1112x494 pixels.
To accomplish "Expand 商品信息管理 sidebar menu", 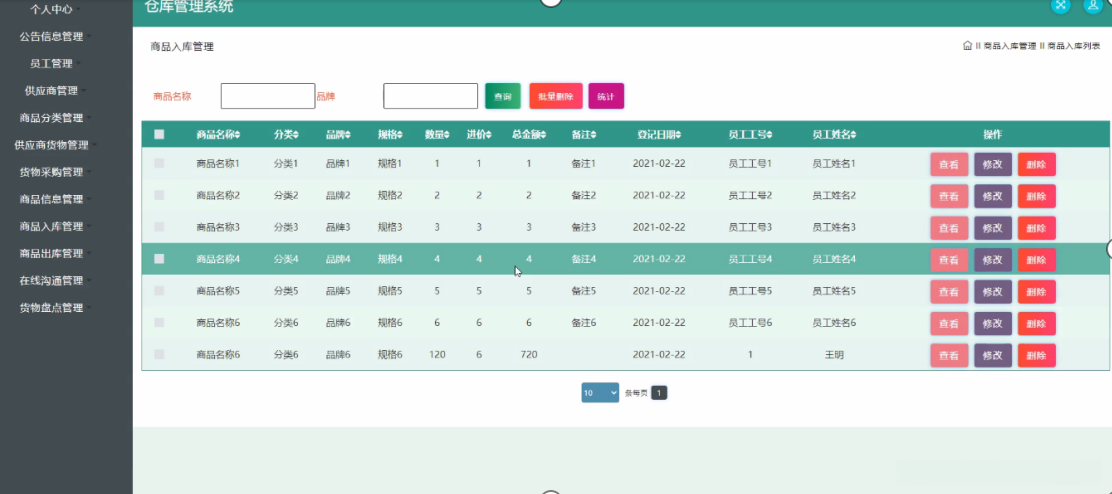I will (51, 199).
